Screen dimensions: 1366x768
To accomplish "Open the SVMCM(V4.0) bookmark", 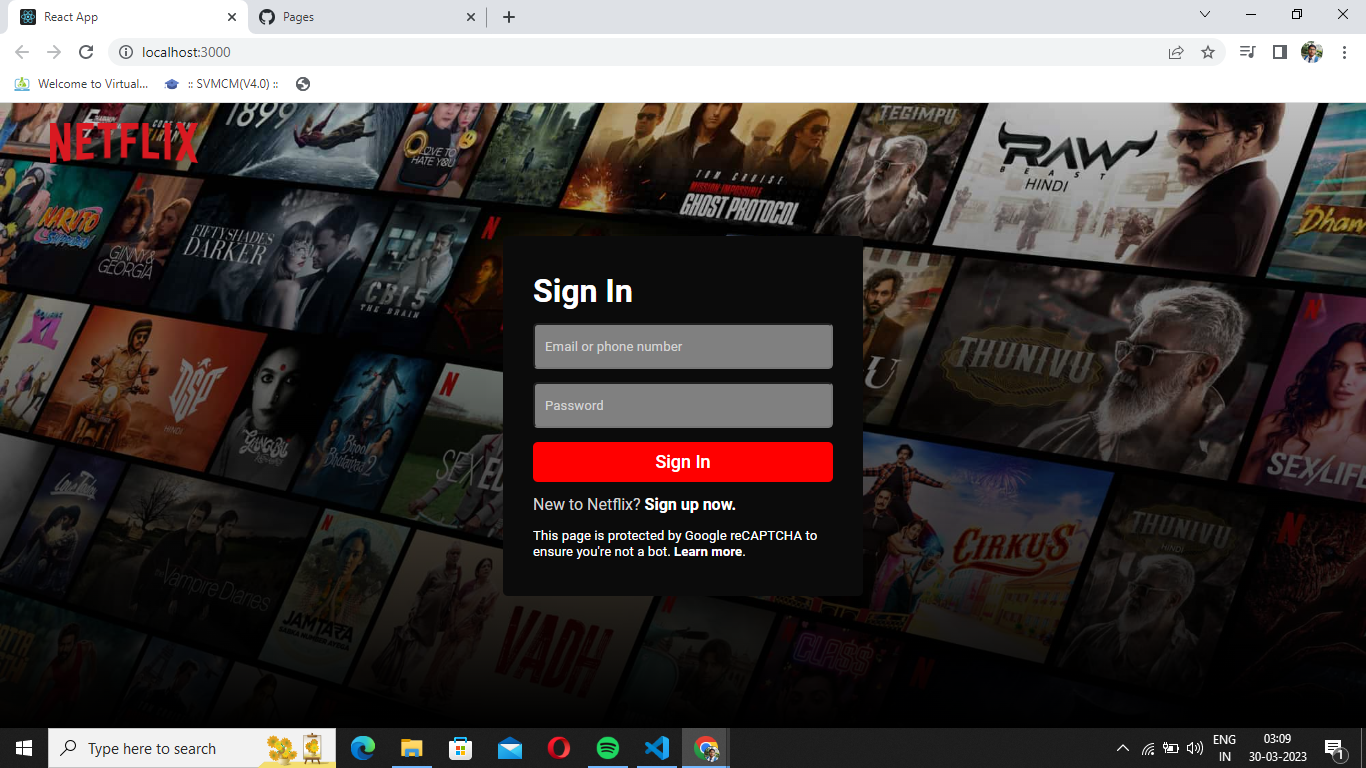I will 221,84.
